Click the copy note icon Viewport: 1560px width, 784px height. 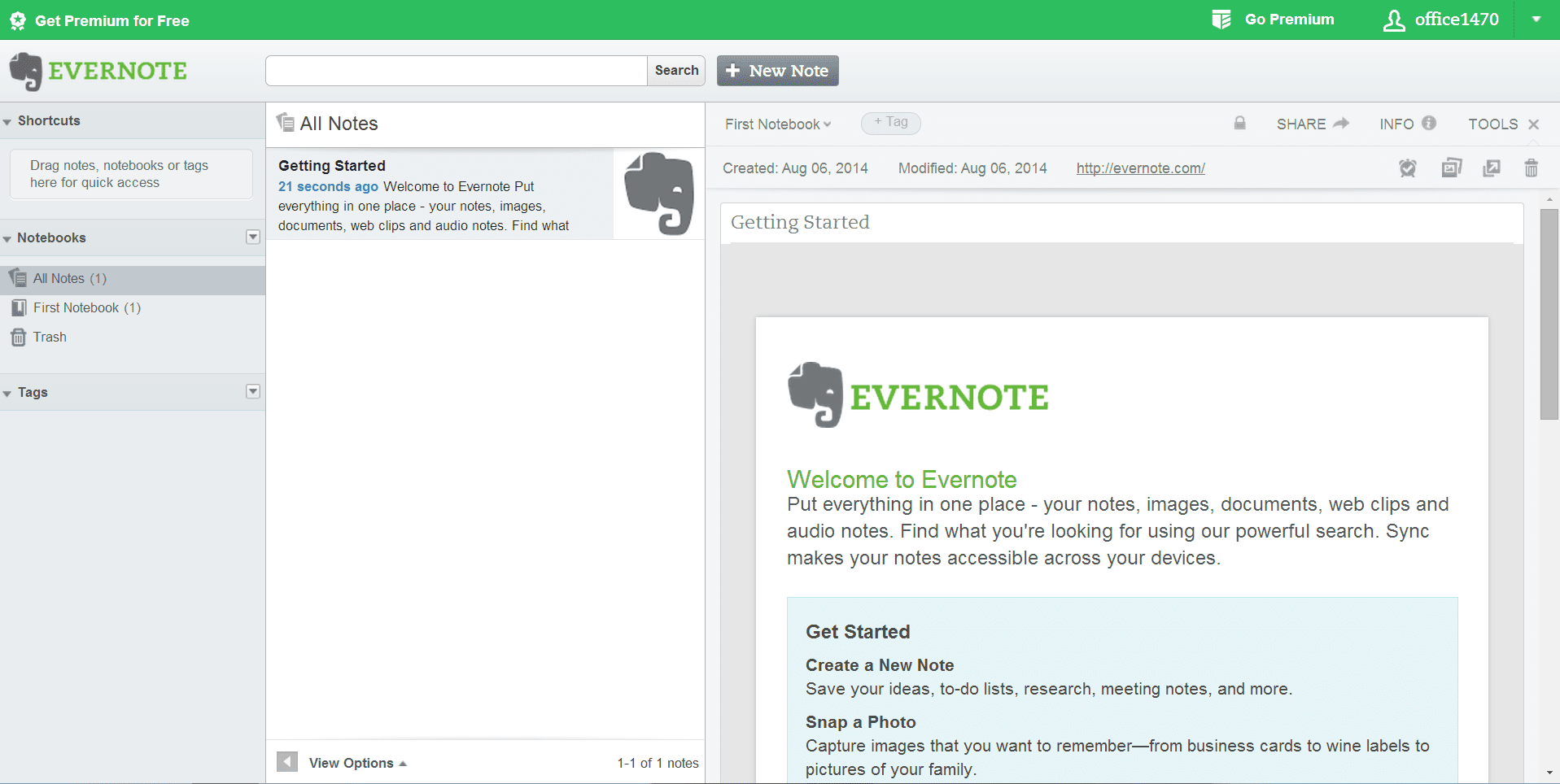click(1452, 168)
